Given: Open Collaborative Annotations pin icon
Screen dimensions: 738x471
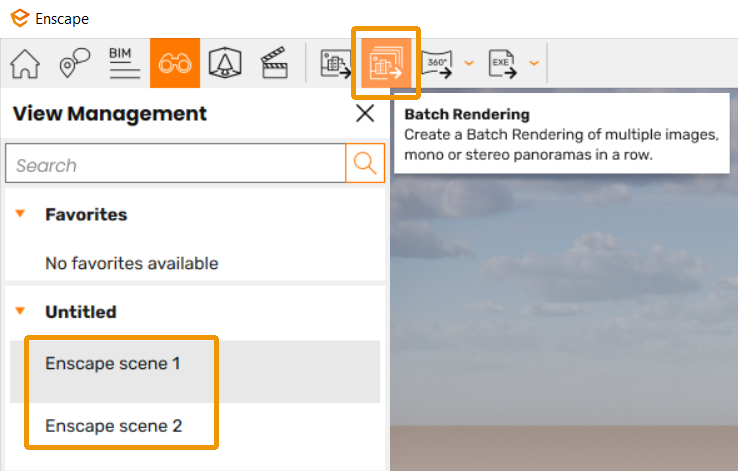Looking at the screenshot, I should [75, 64].
